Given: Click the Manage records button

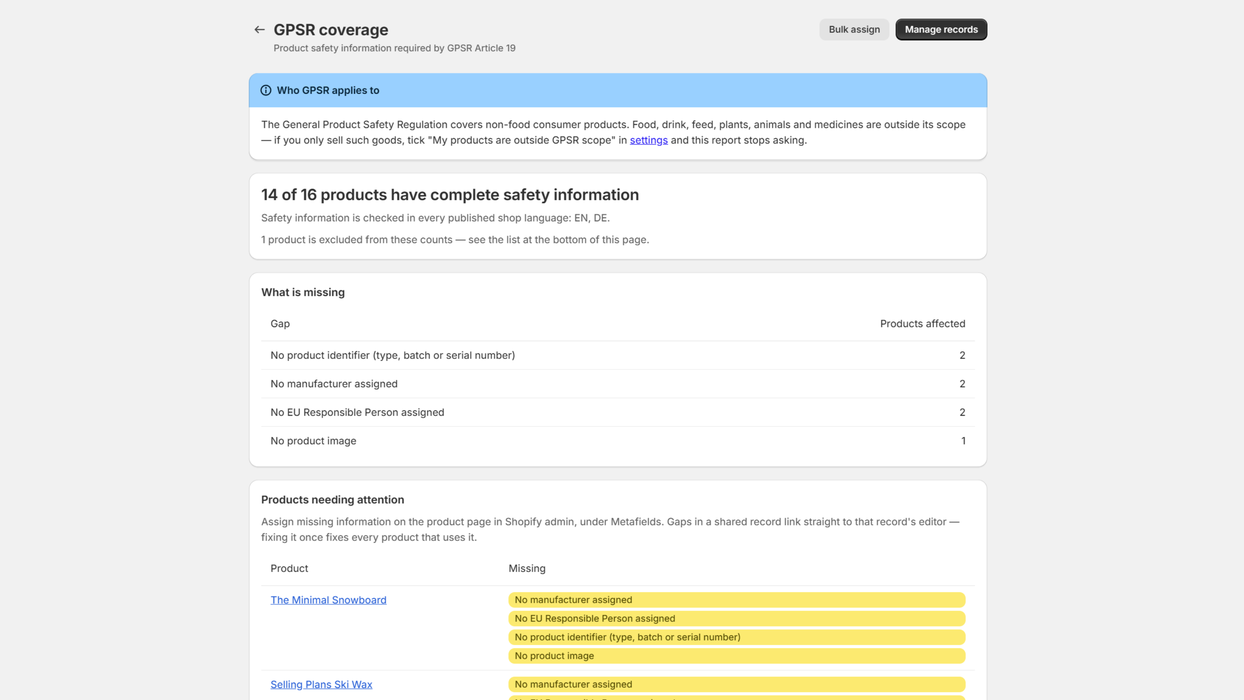Looking at the screenshot, I should click(941, 30).
